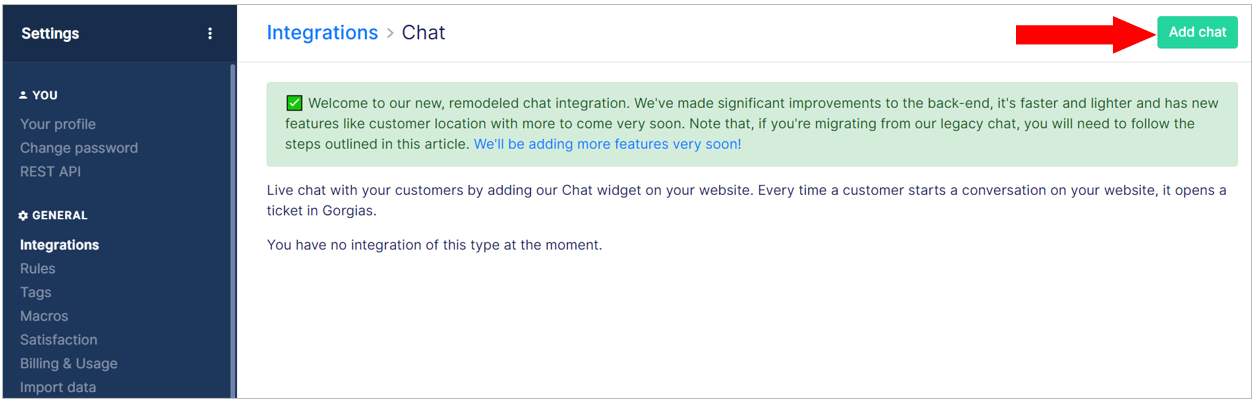This screenshot has width=1256, height=403.
Task: Open the Integrations breadcrumb link
Action: [322, 33]
